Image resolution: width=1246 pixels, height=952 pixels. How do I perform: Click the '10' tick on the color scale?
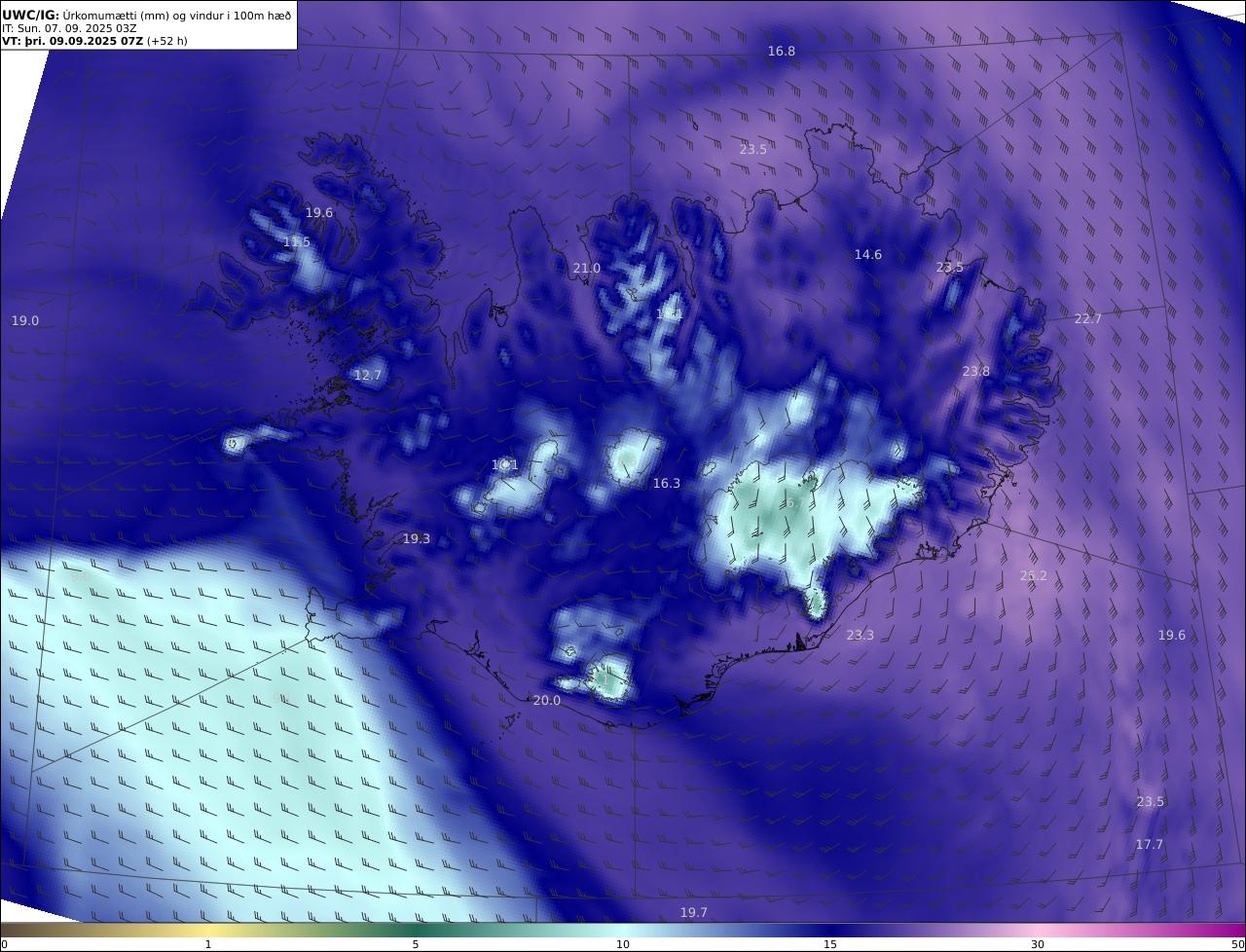[623, 945]
